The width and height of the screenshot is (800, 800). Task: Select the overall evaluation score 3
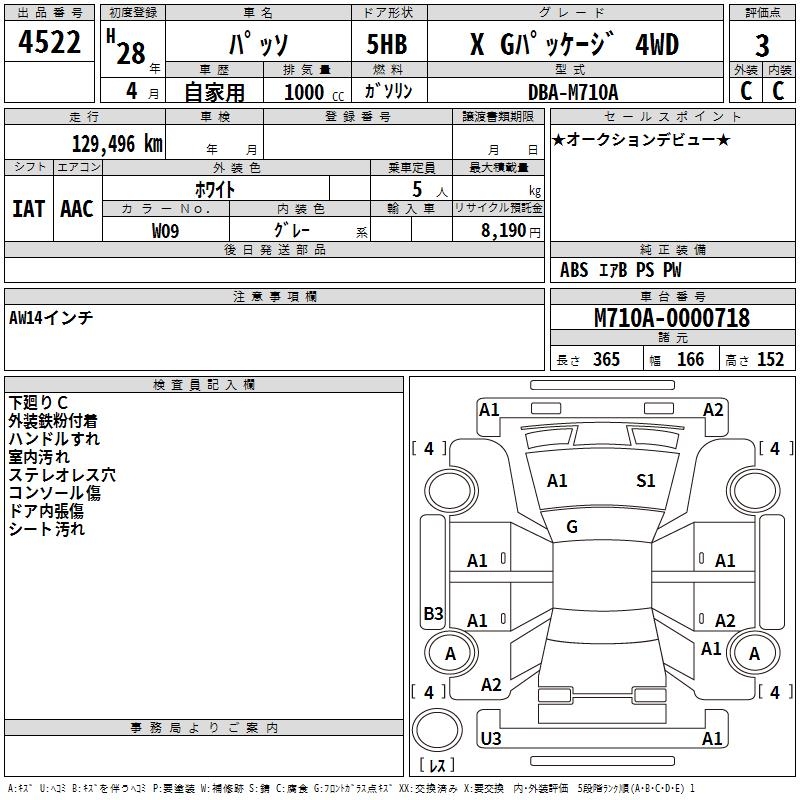click(762, 46)
